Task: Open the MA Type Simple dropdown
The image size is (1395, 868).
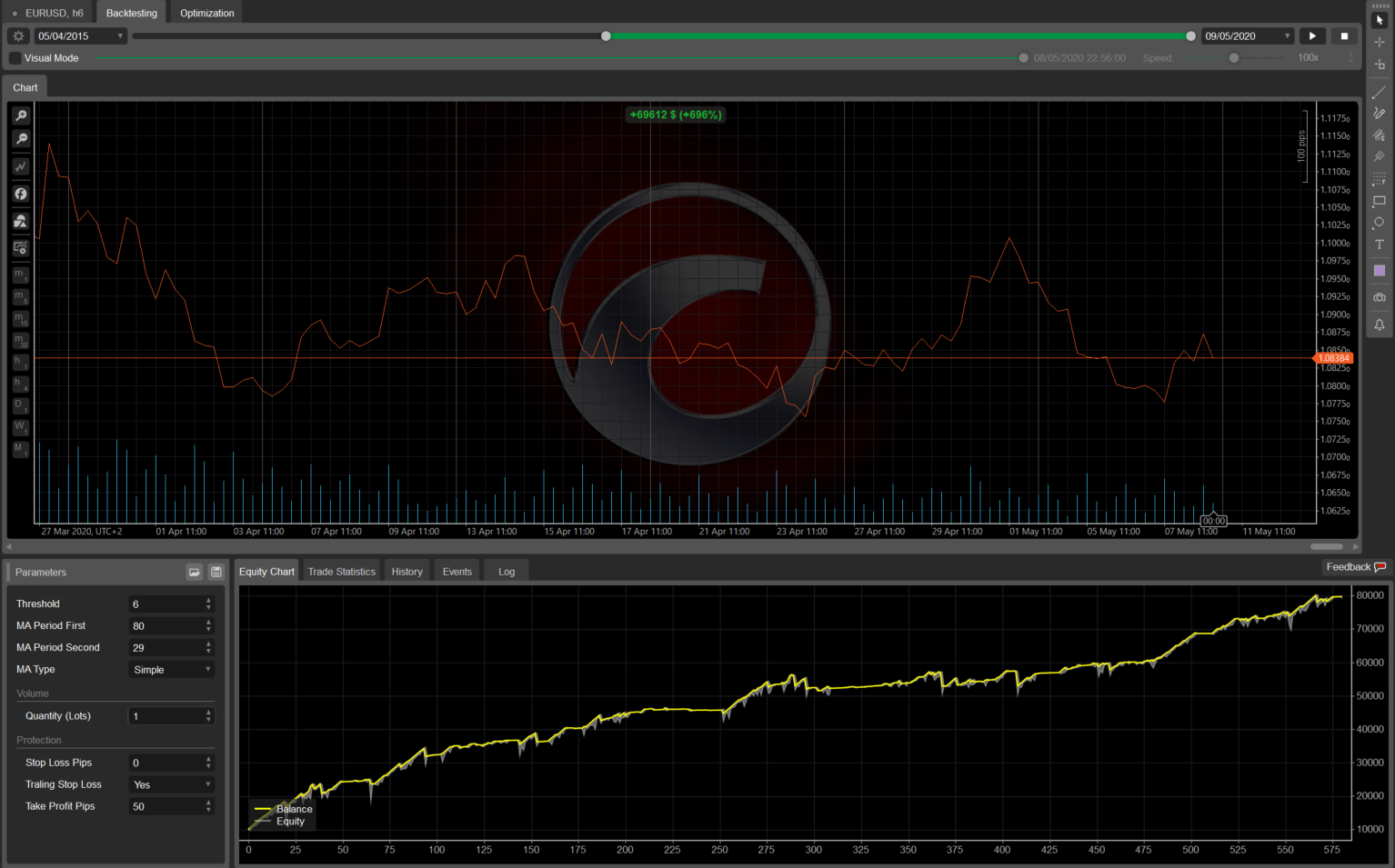Action: [x=172, y=670]
